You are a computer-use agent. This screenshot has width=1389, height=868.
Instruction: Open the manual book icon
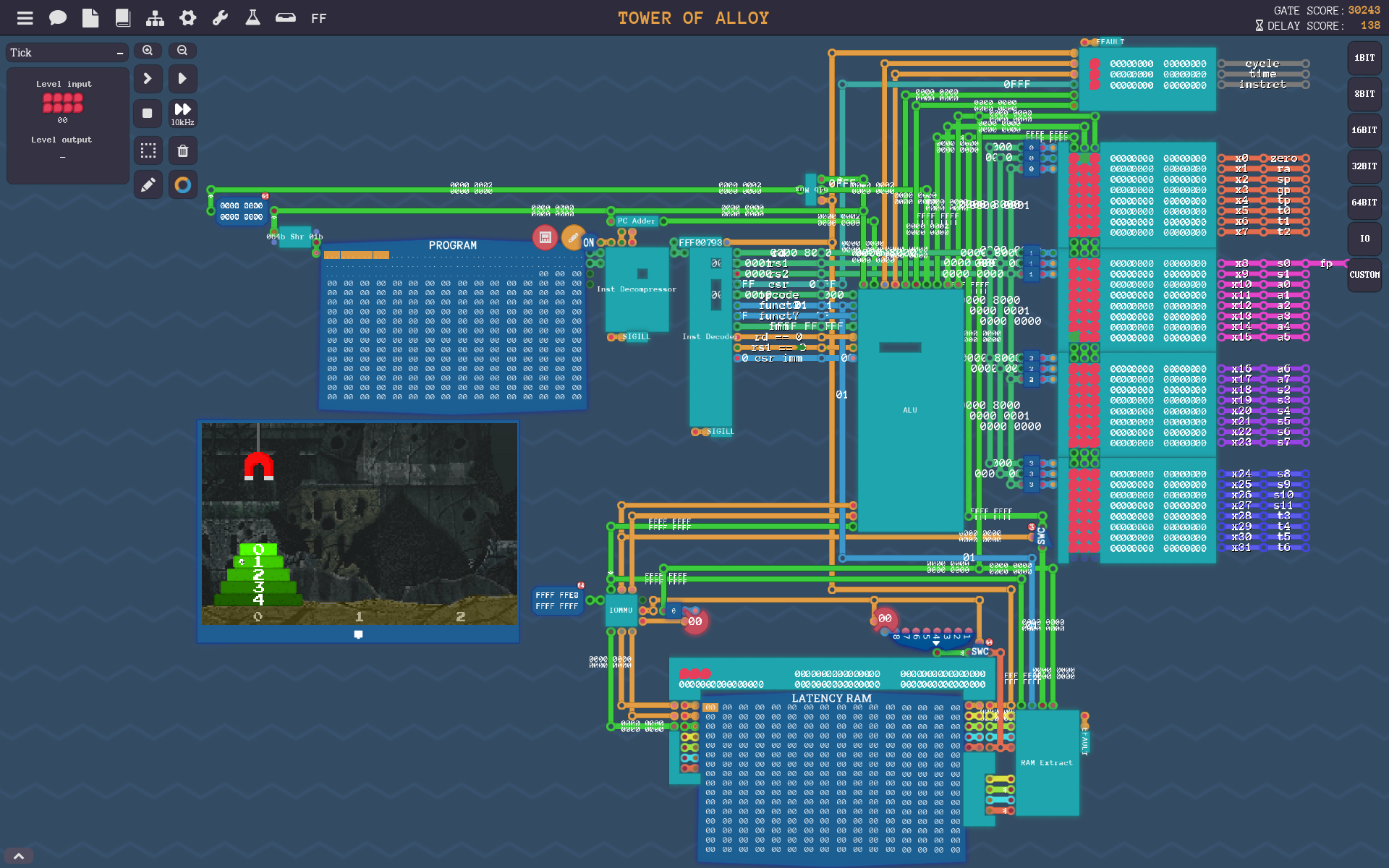point(123,18)
